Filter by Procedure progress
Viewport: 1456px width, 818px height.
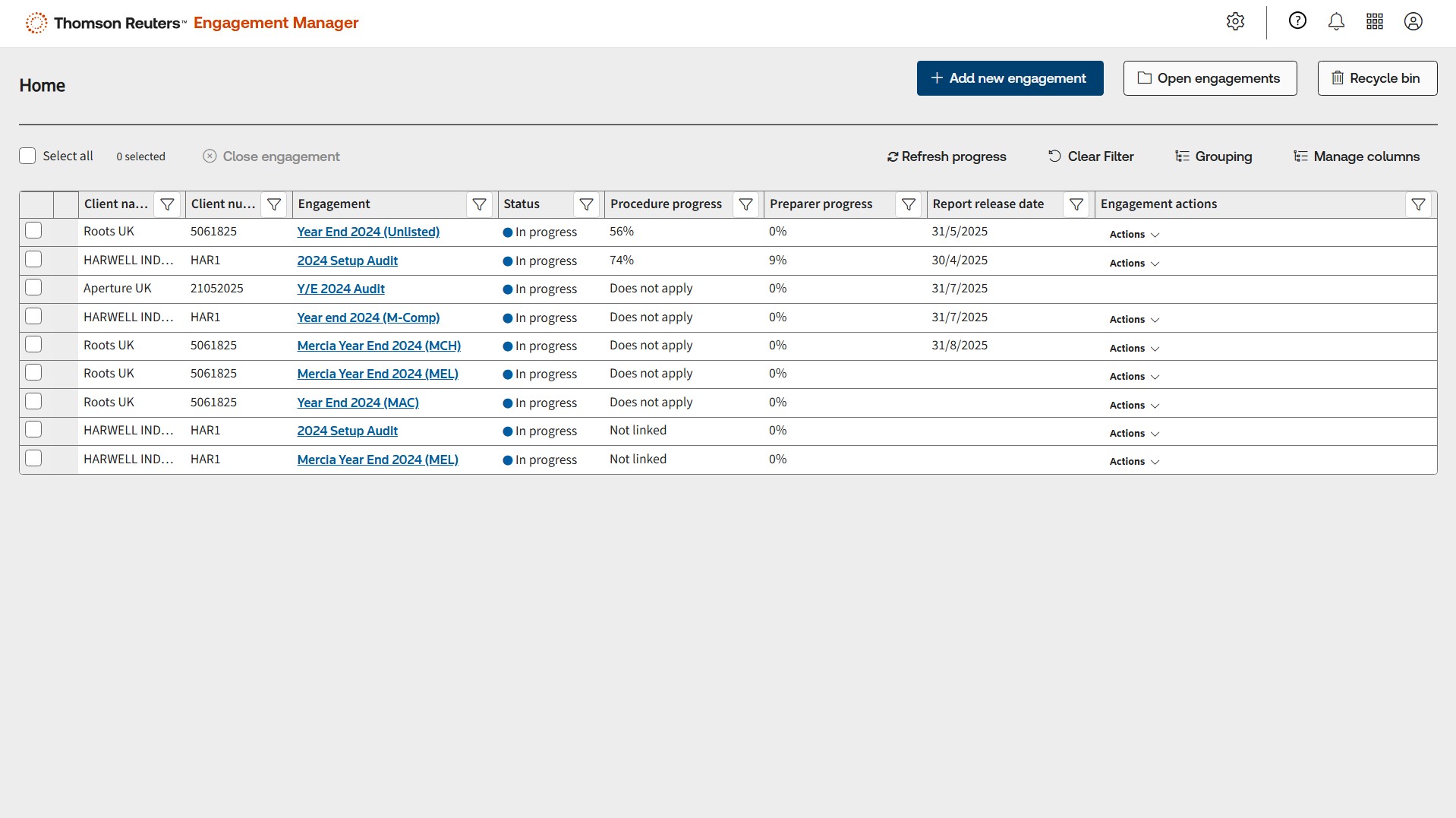[x=745, y=204]
